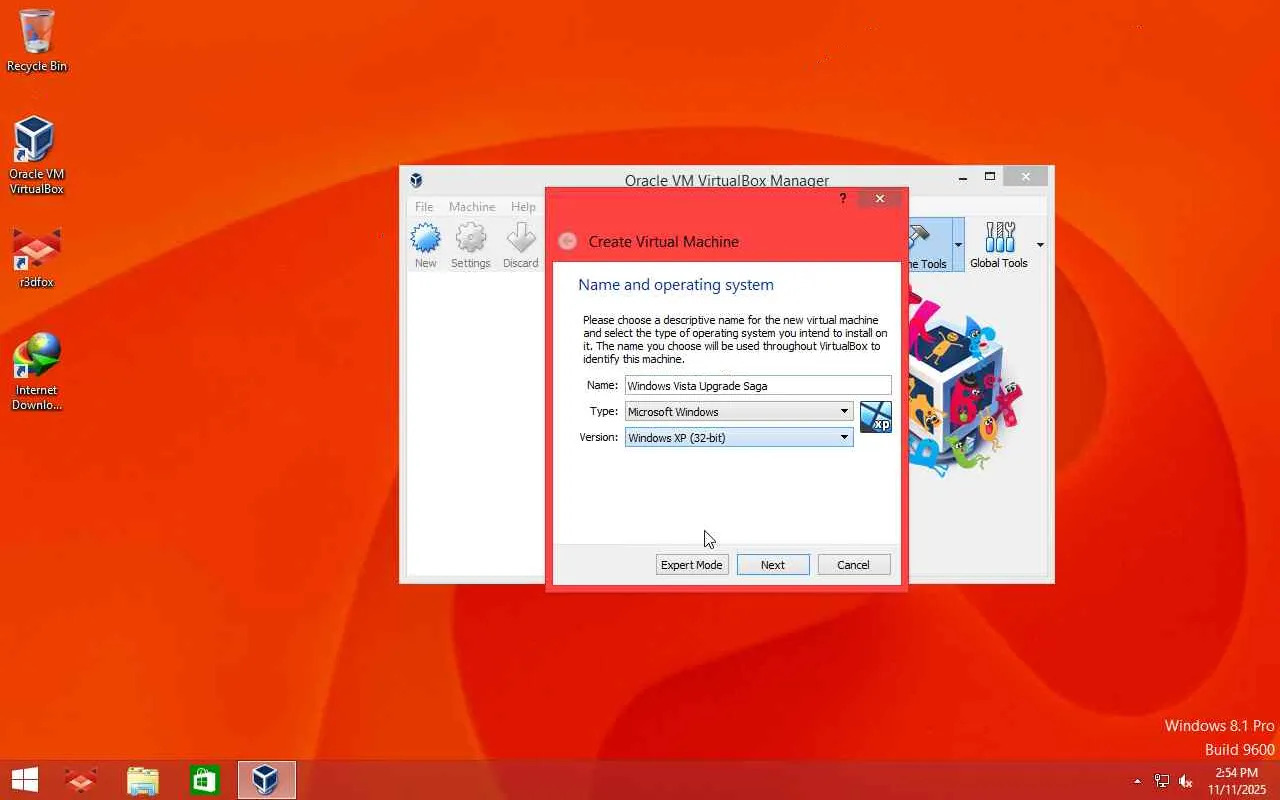Show hidden system tray icons

[x=1137, y=781]
